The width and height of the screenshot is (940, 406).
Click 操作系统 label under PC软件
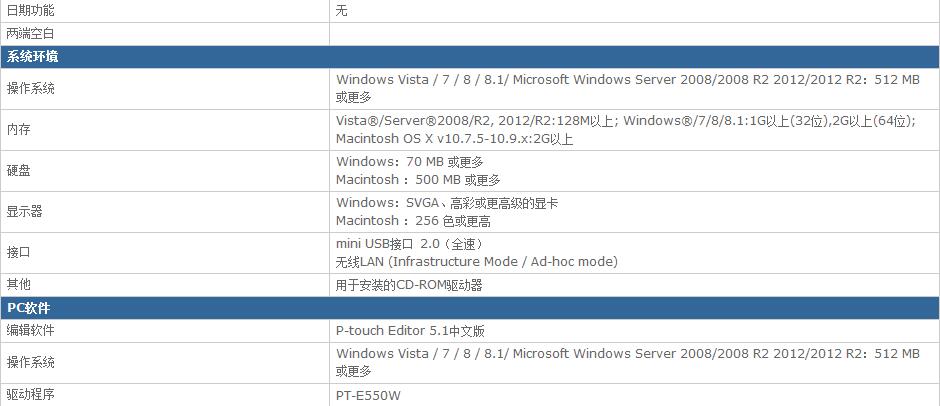tap(30, 362)
